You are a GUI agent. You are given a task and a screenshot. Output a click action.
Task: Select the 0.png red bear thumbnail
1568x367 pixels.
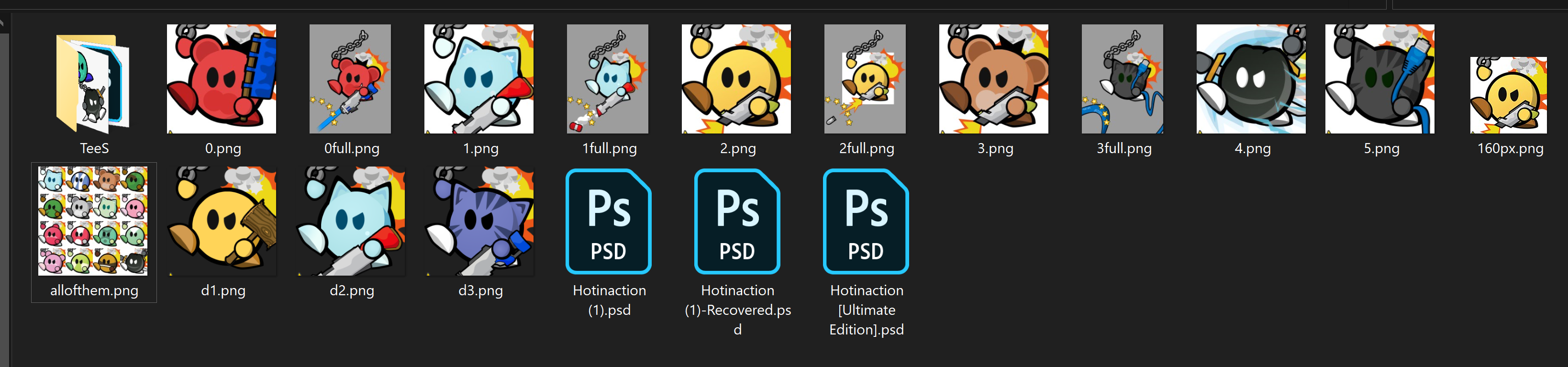pyautogui.click(x=222, y=79)
